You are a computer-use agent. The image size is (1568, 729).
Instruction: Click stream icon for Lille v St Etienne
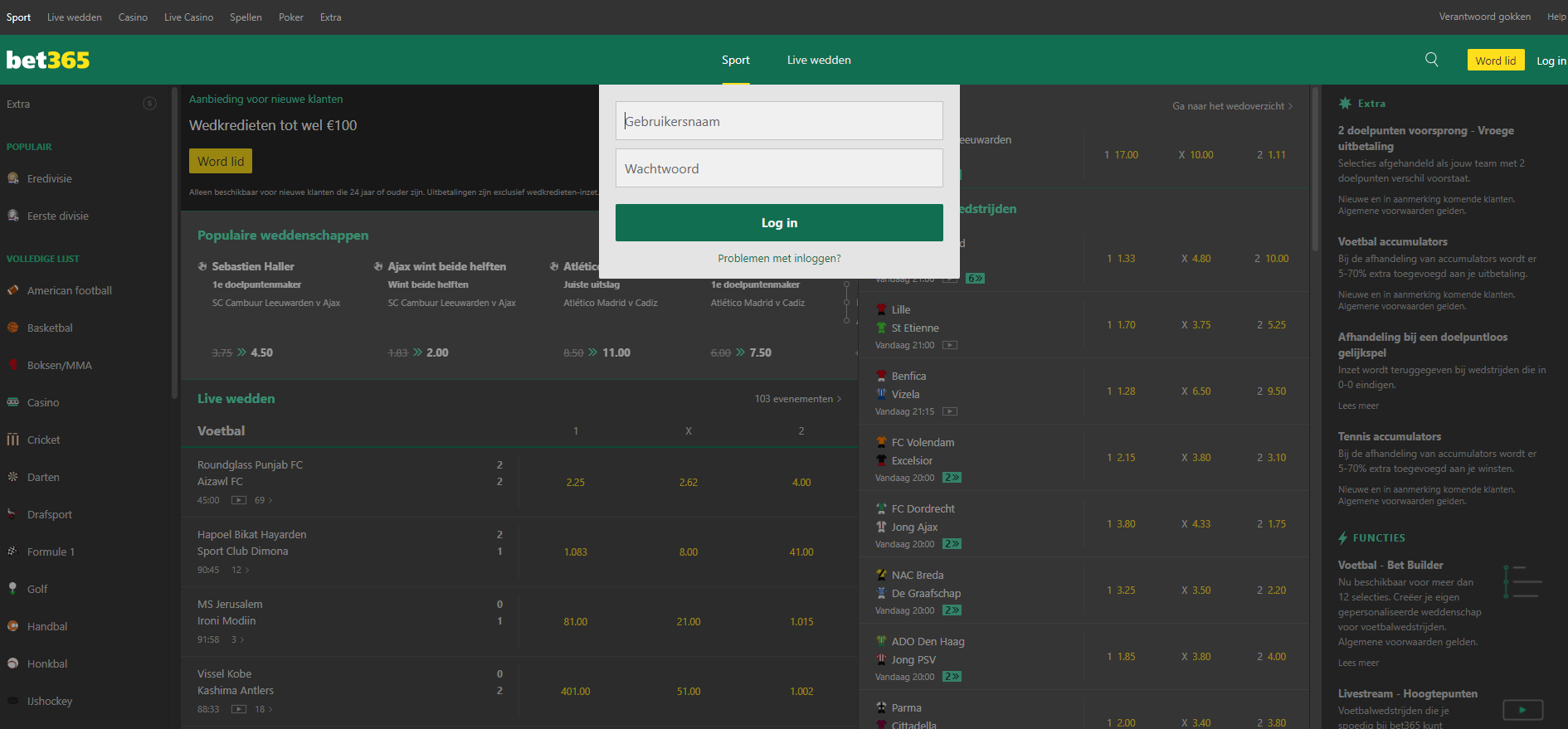(950, 345)
